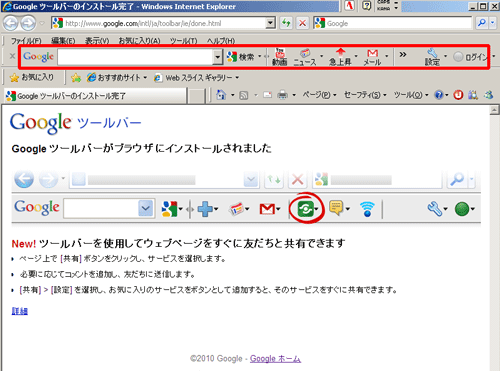Stop loading with the red X button
This screenshot has width=500, height=371.
point(302,23)
